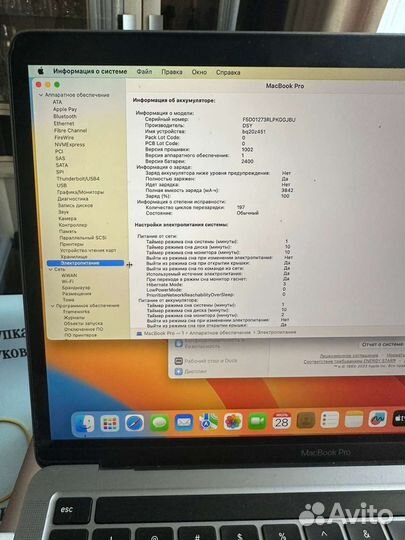The image size is (405, 540).
Task: Select Журналы under Программное обеспечение
Action: (74, 318)
